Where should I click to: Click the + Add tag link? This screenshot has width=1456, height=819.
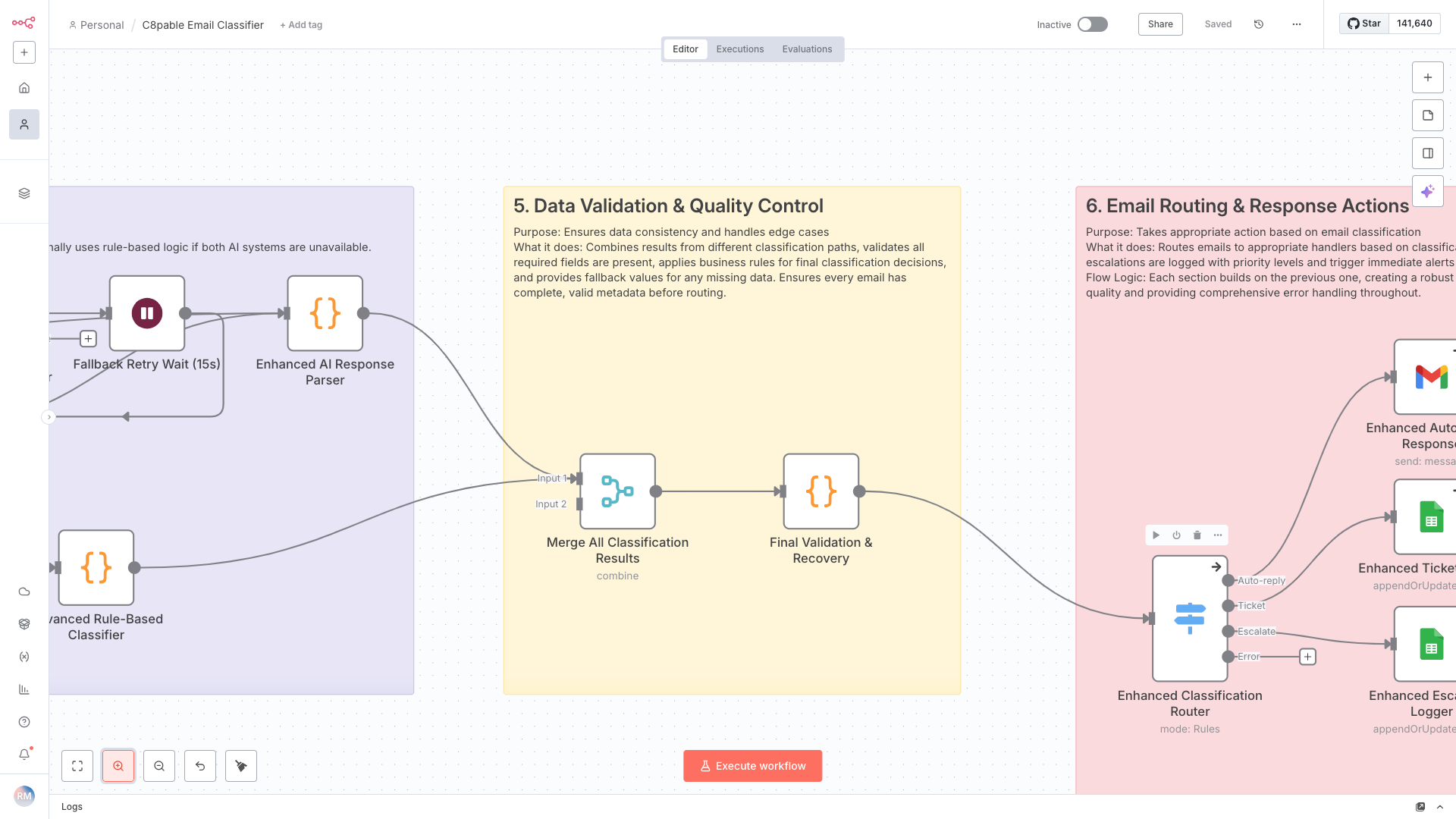click(x=301, y=25)
